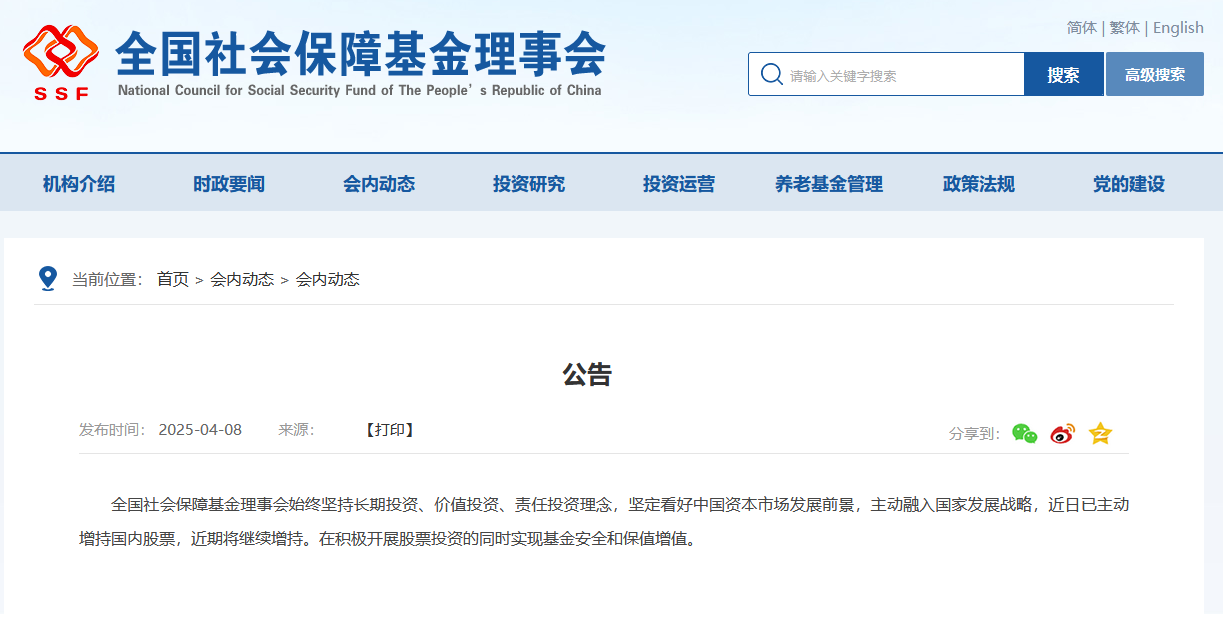Select 会内动态 in navigation bar

(379, 184)
